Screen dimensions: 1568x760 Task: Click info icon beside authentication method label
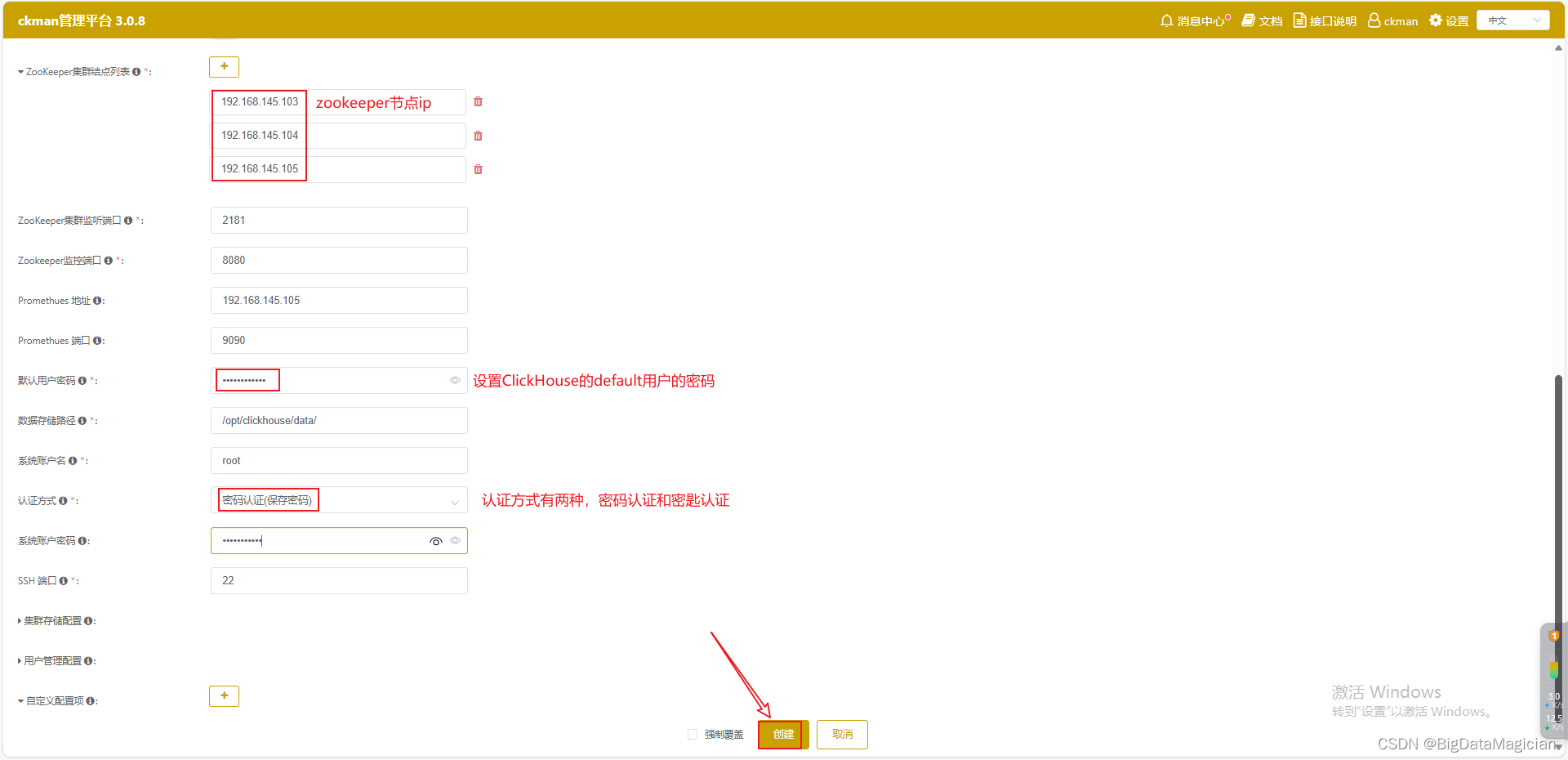pos(63,501)
